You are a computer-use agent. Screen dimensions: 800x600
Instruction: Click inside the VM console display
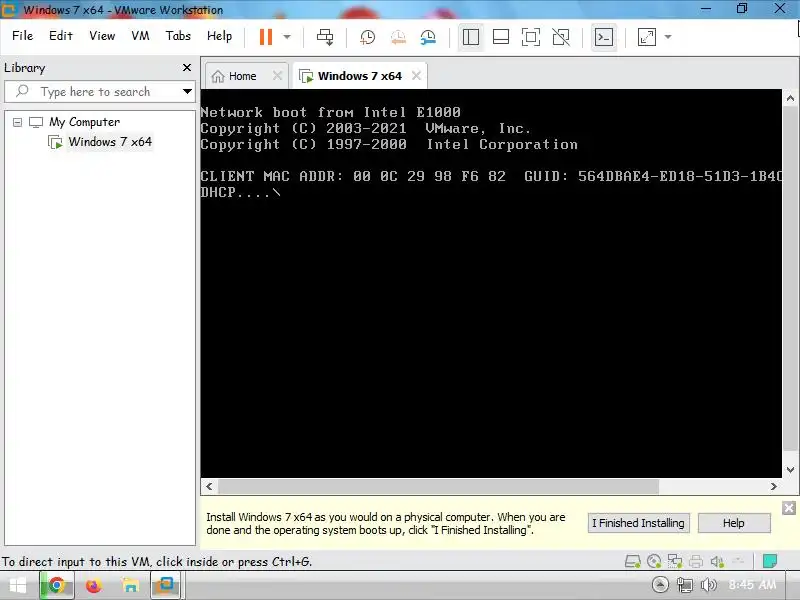491,284
